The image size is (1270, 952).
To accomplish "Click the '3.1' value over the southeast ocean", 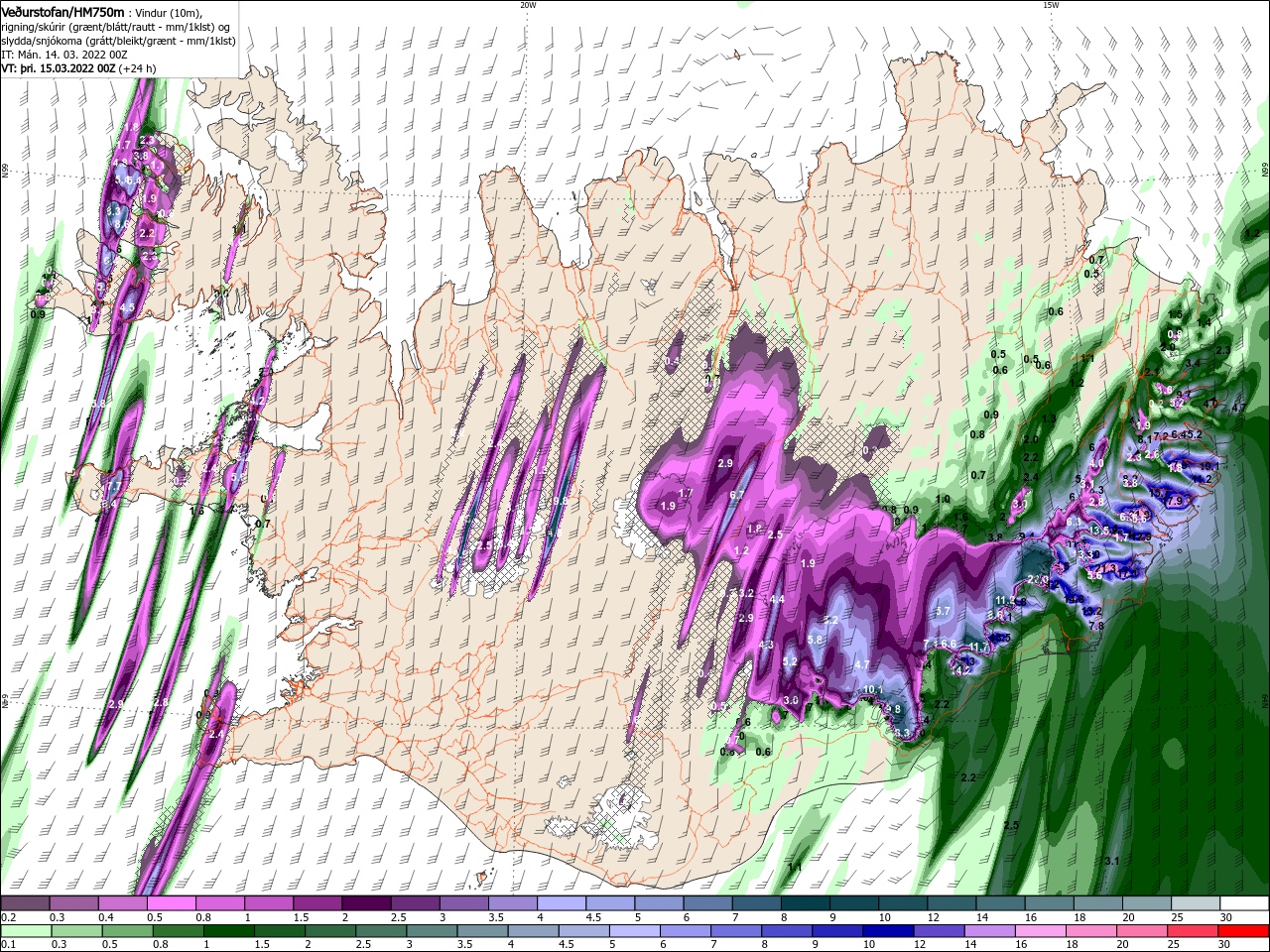I will [1111, 861].
